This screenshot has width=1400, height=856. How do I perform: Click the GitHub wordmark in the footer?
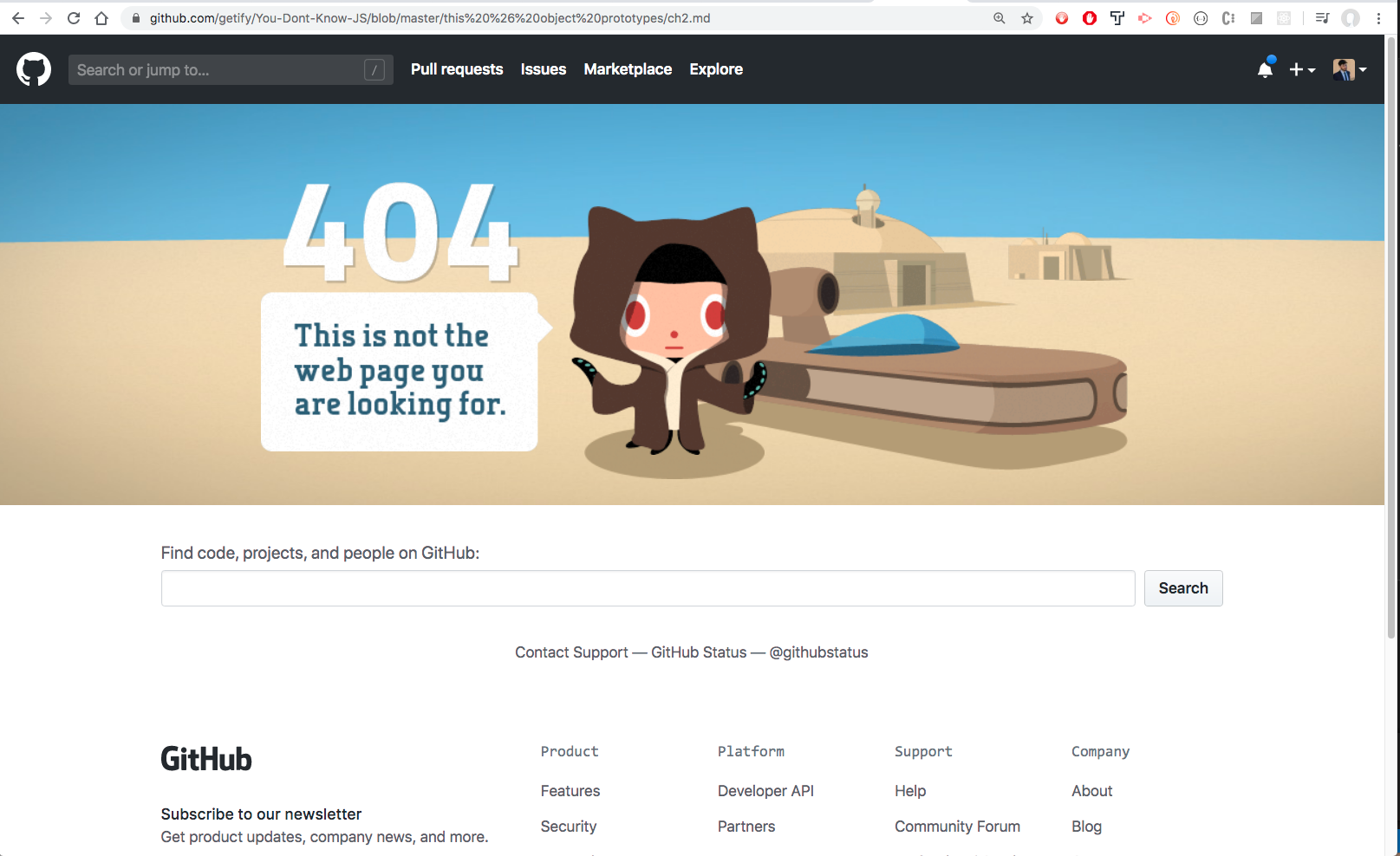click(x=206, y=759)
